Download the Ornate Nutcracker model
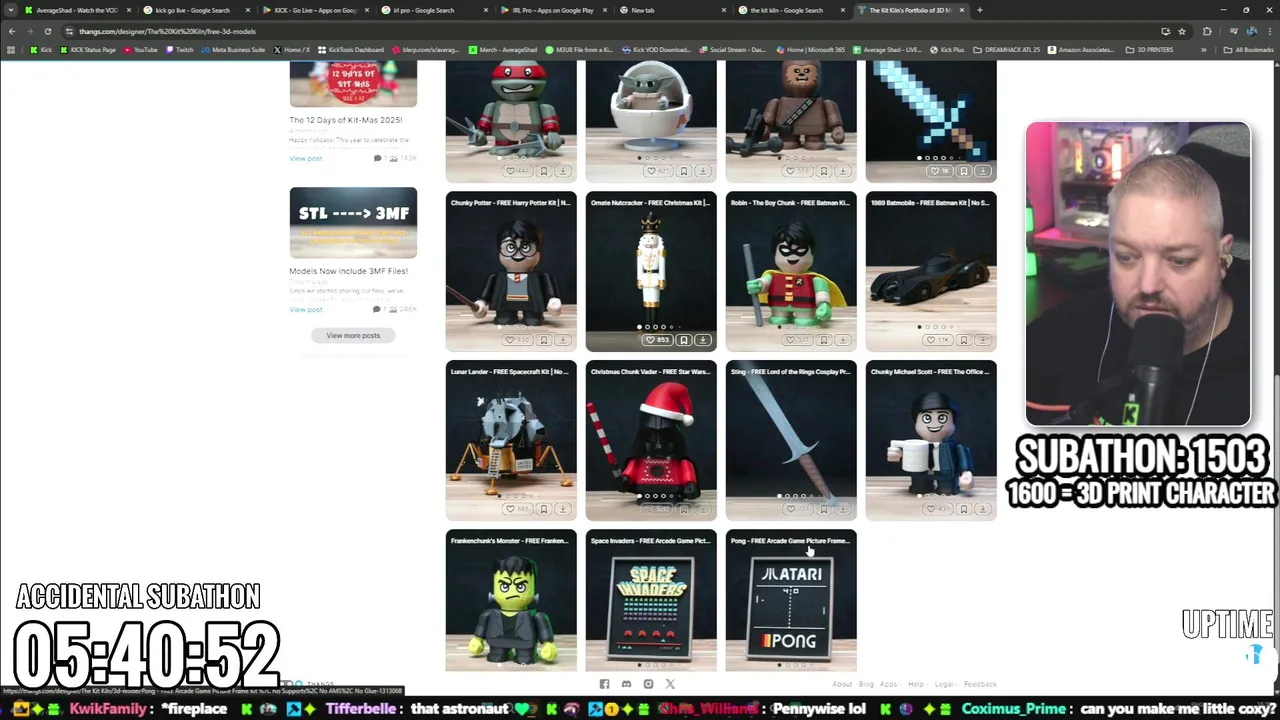 coord(703,340)
